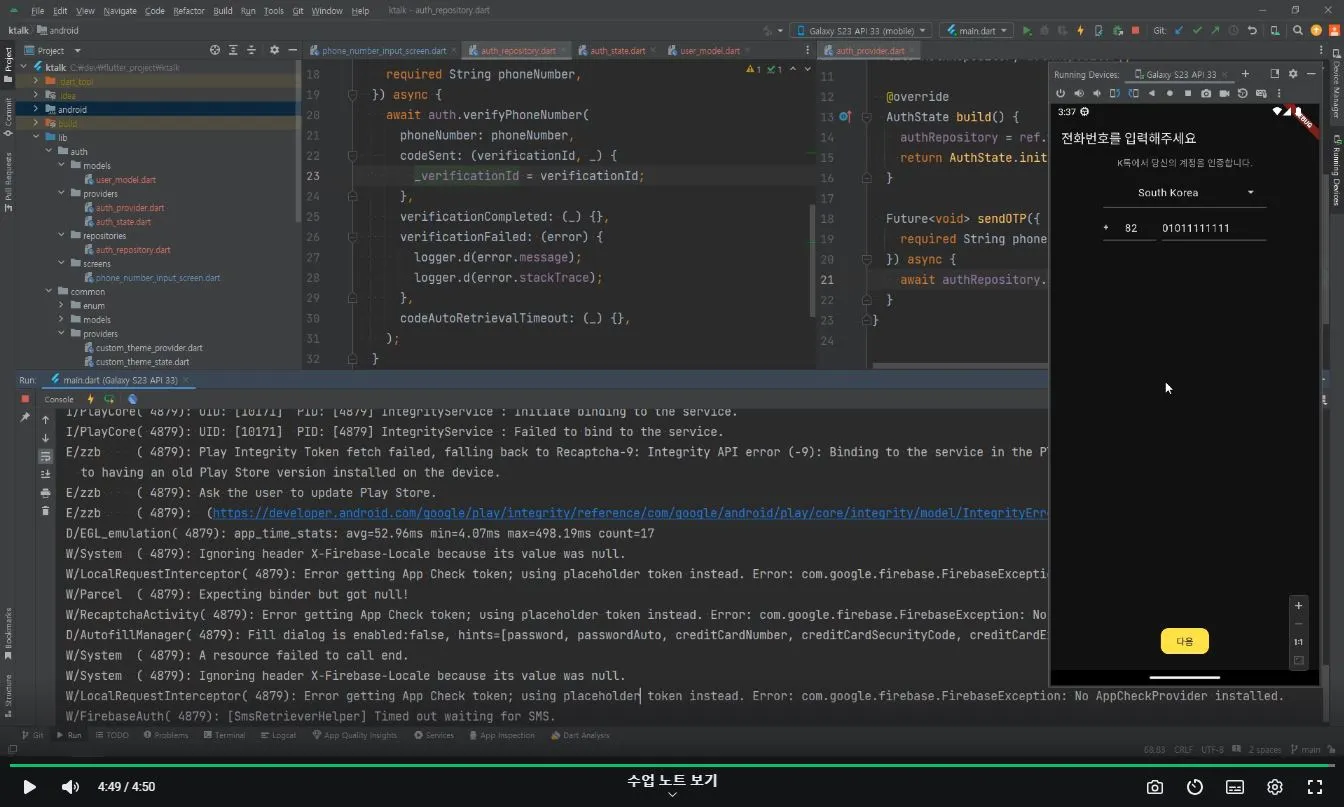Click the Git rollback undo icon
Screen dimensions: 1344x807
(1252, 31)
